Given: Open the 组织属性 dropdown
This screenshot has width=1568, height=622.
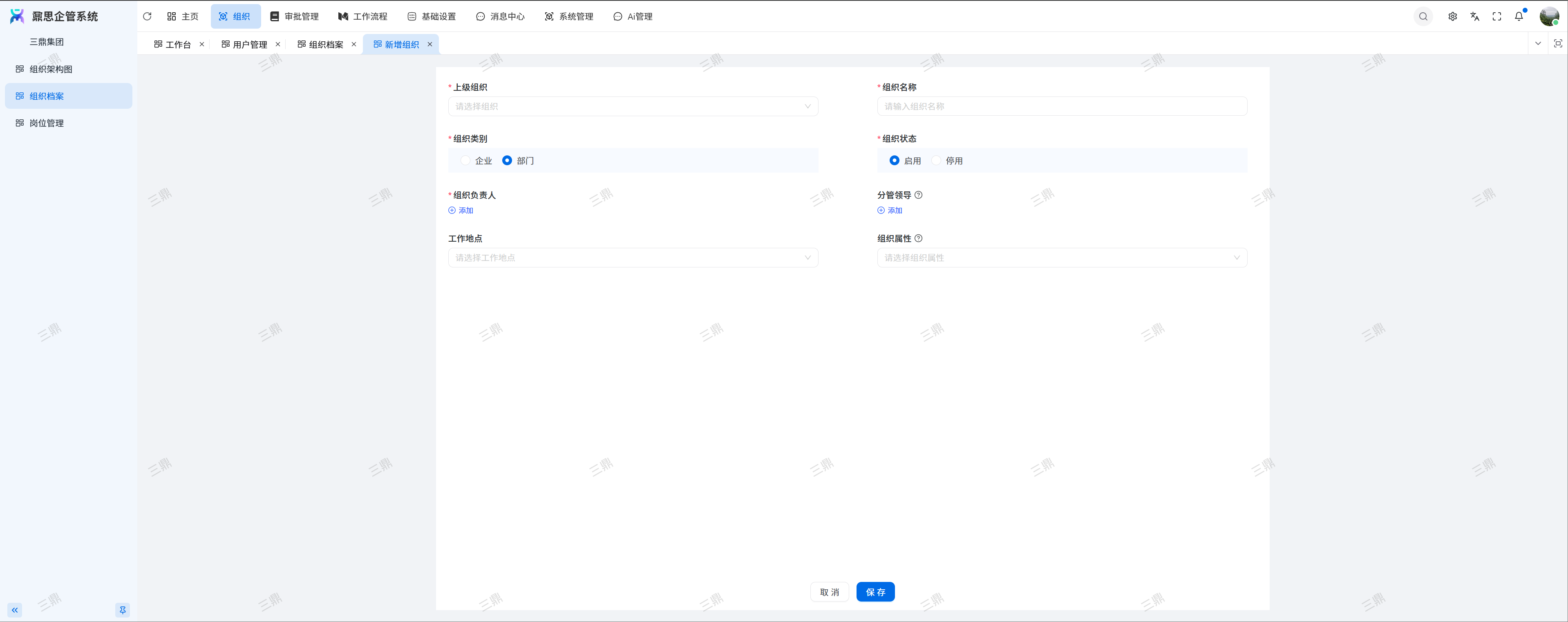Looking at the screenshot, I should (1062, 258).
